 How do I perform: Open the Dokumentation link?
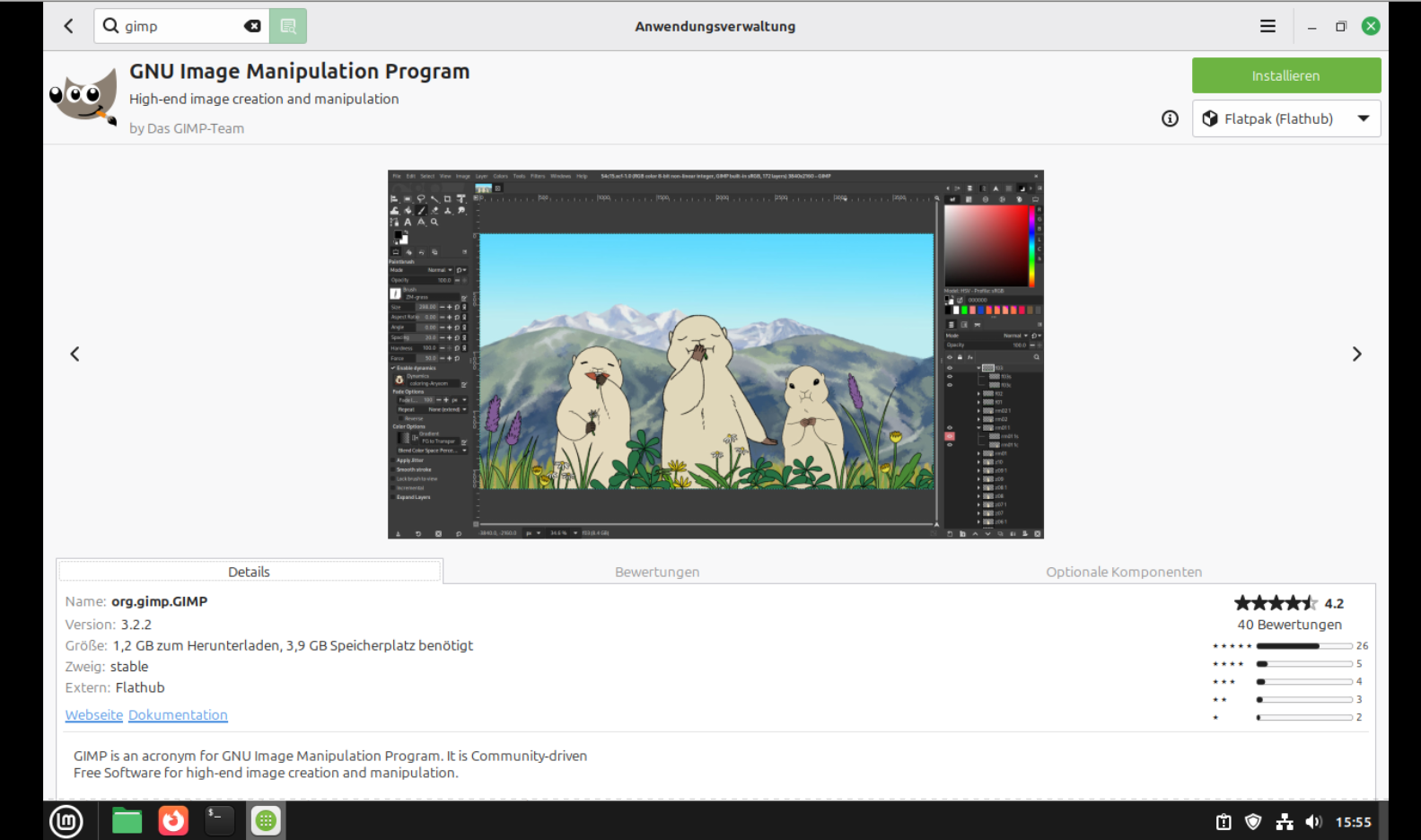coord(178,715)
